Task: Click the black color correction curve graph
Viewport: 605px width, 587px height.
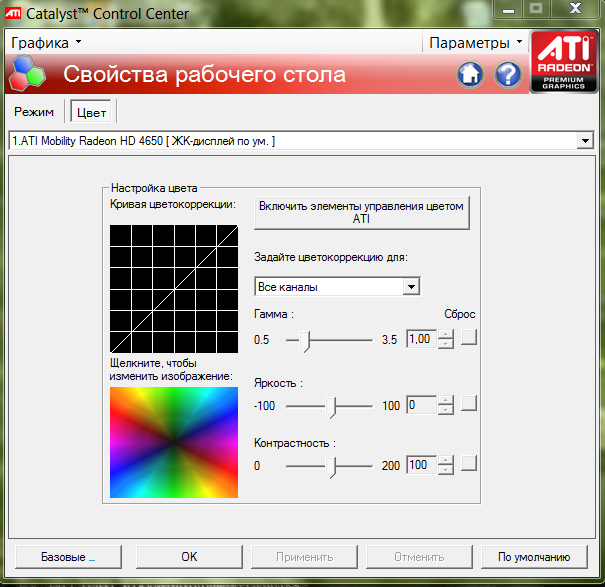Action: coord(174,289)
